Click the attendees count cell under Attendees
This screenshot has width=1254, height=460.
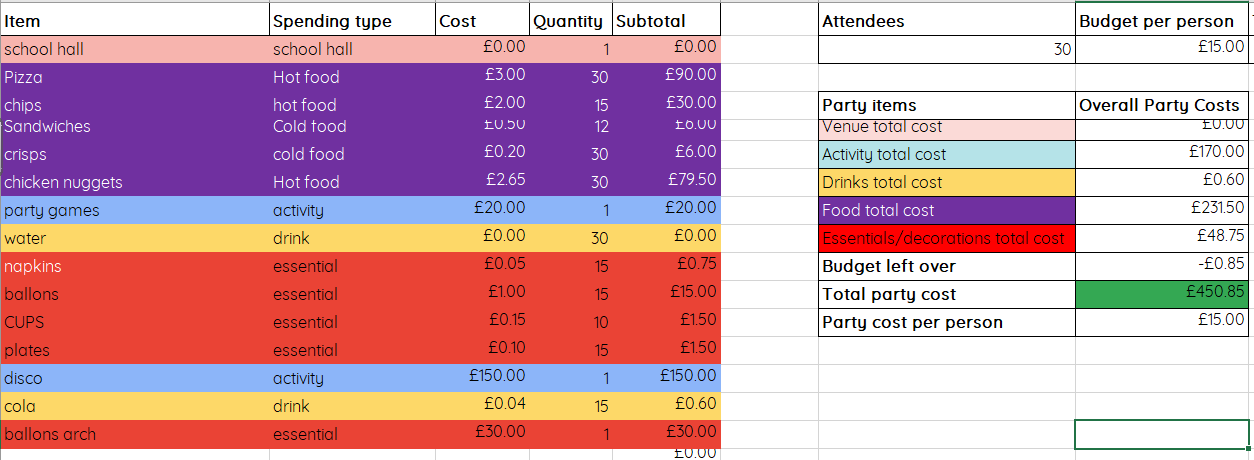(x=946, y=49)
